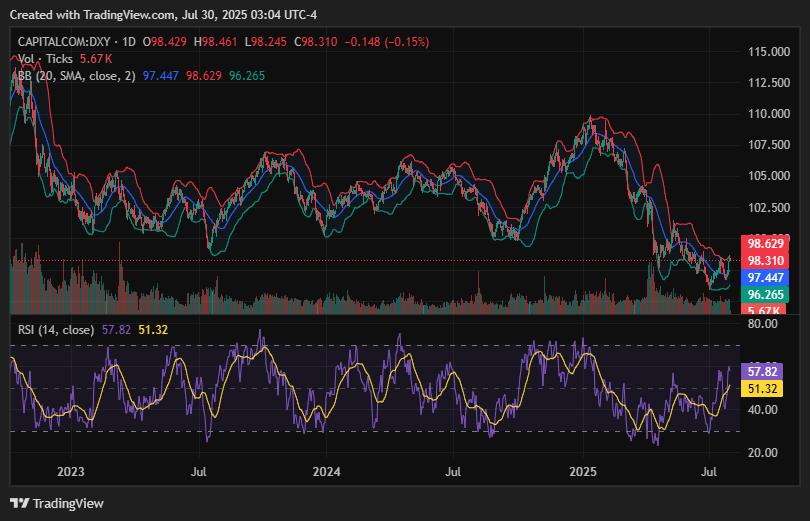The height and width of the screenshot is (521, 810).
Task: Click the red 98.629 upper band price label
Action: click(766, 243)
